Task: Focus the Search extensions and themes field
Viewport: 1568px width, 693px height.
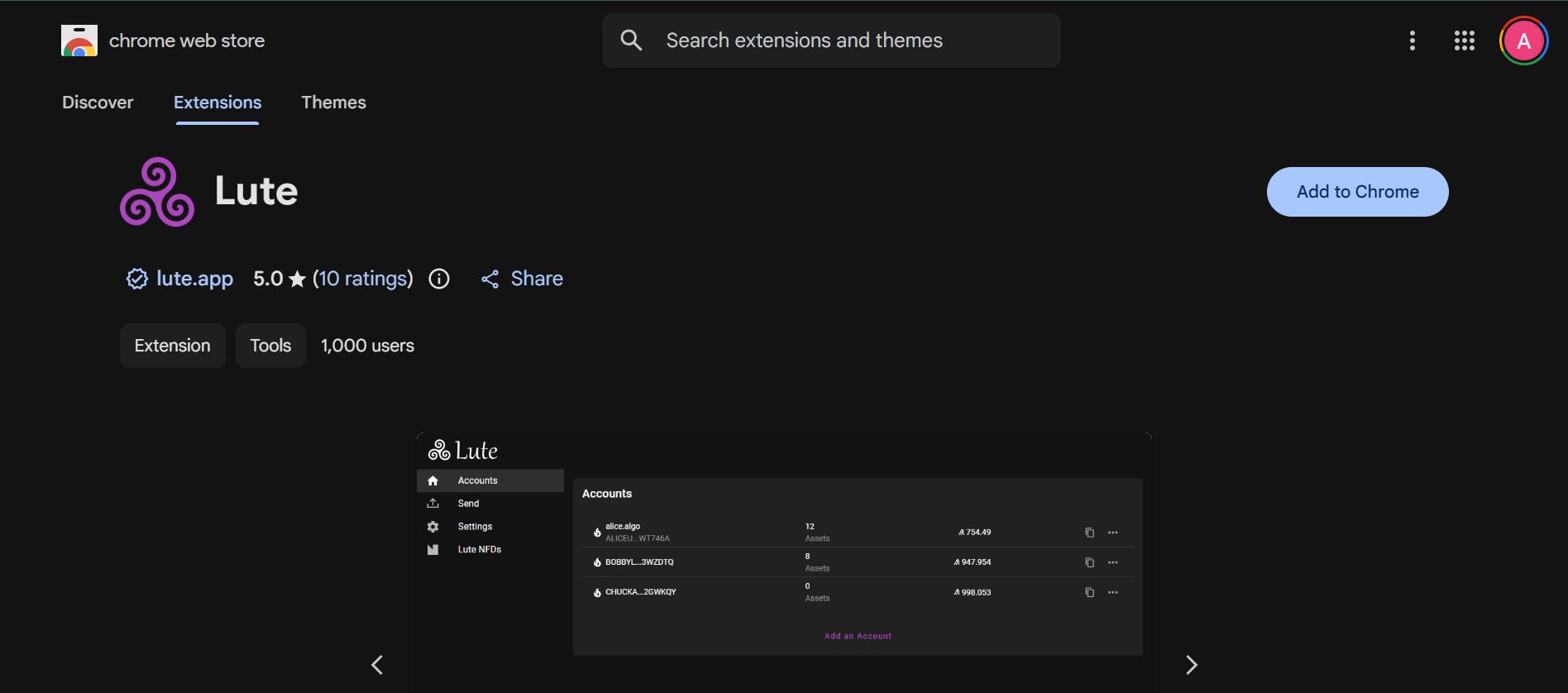Action: tap(831, 41)
